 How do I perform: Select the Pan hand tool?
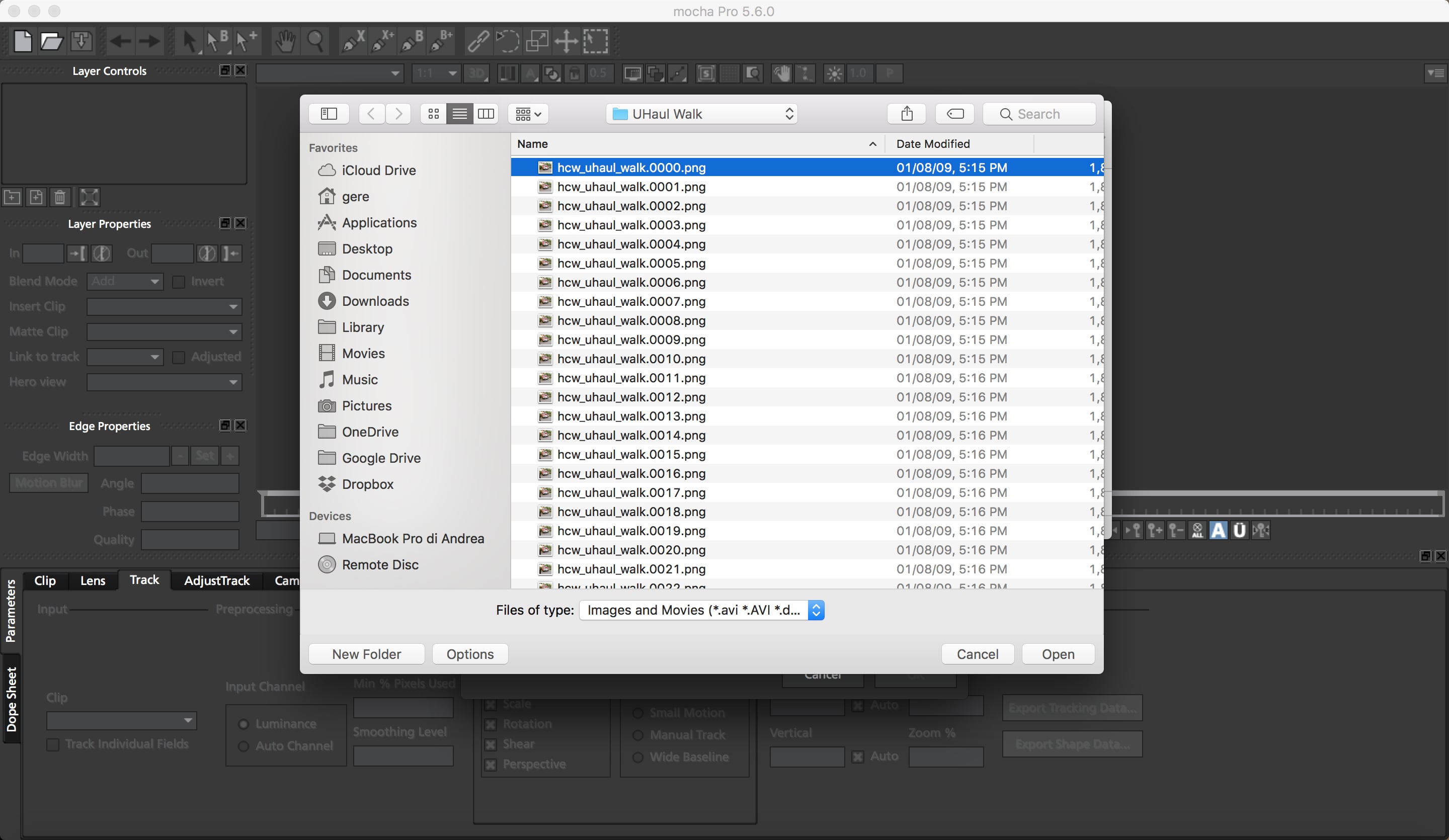click(x=285, y=41)
